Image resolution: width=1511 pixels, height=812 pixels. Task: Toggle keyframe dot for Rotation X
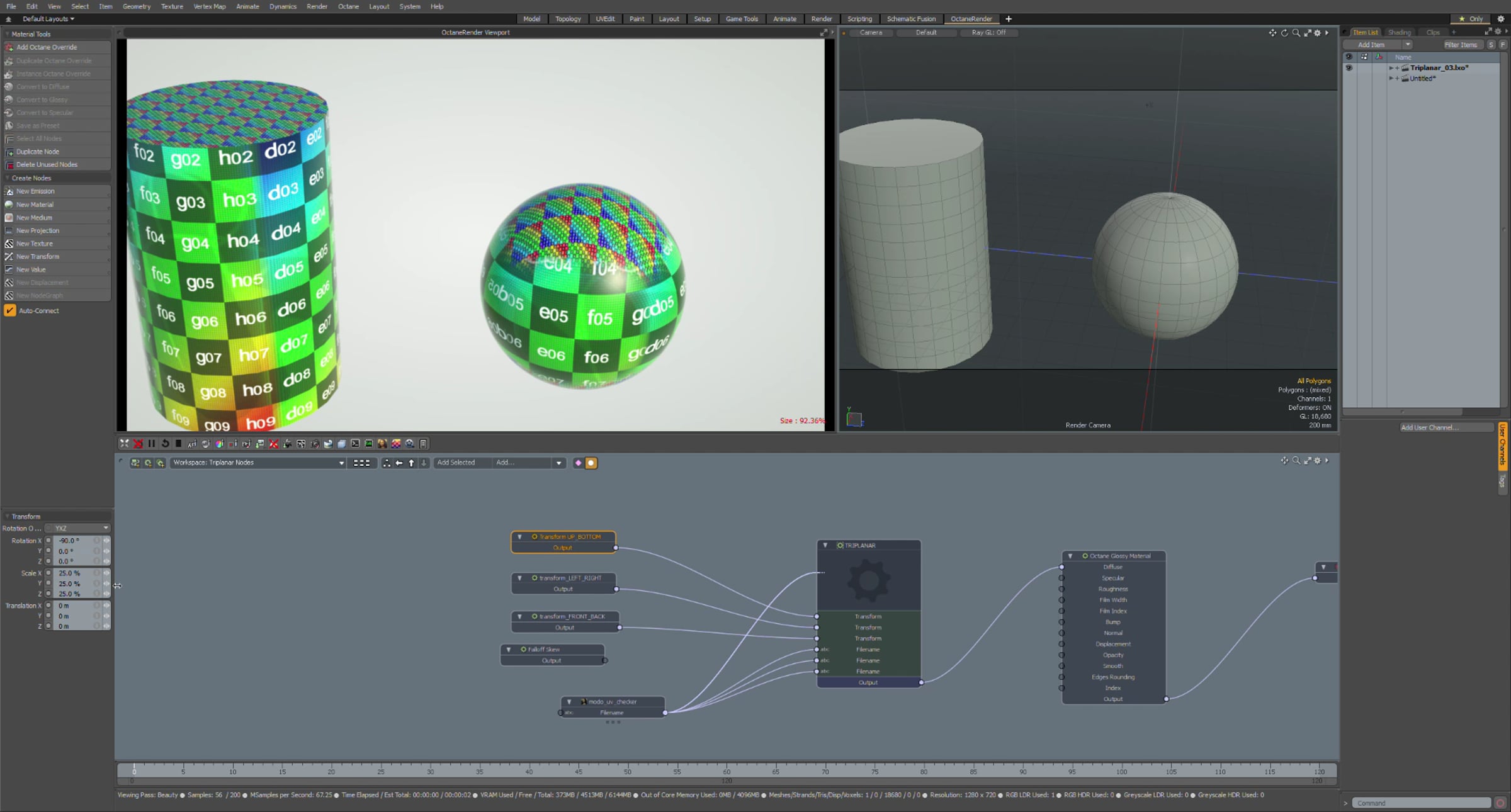[48, 541]
